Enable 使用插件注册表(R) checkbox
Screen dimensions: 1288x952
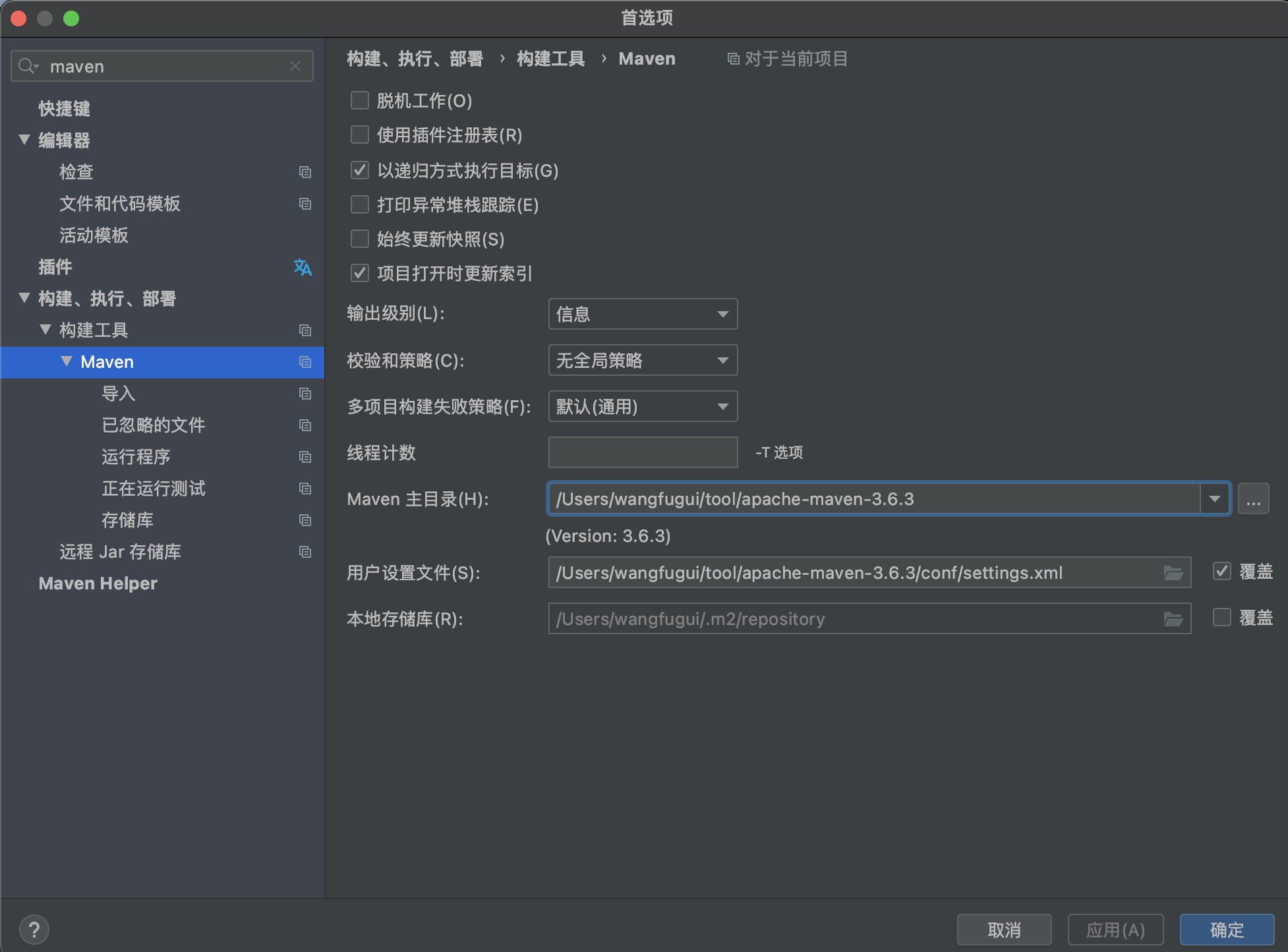pos(359,135)
